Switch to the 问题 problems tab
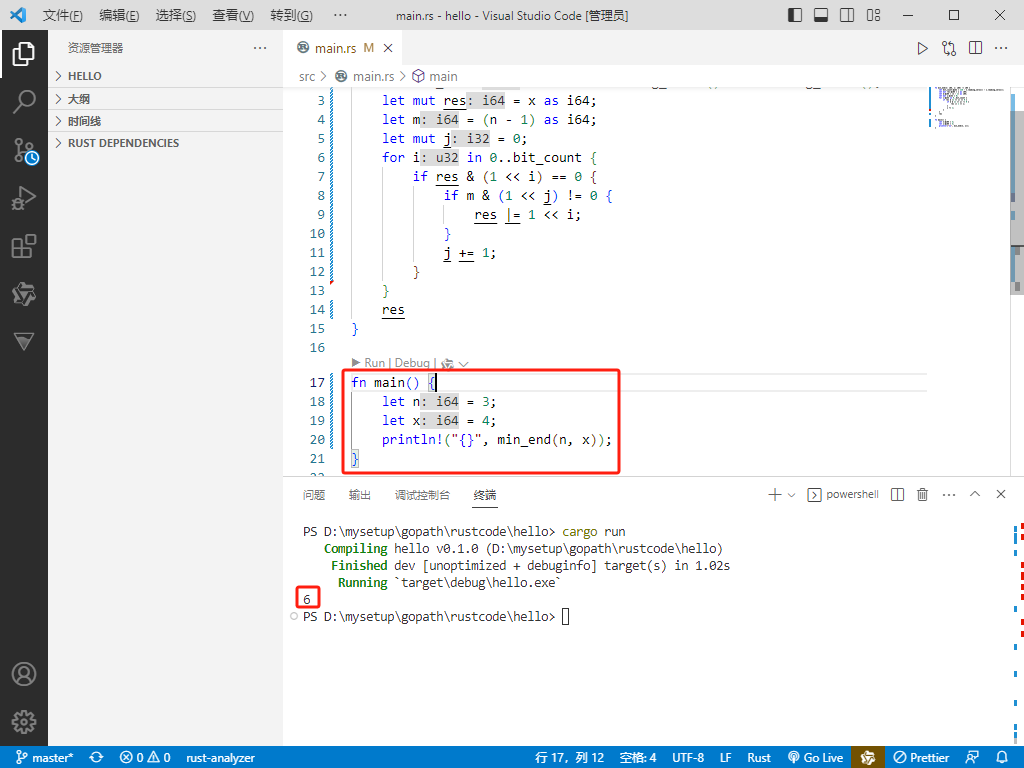 pyautogui.click(x=314, y=495)
